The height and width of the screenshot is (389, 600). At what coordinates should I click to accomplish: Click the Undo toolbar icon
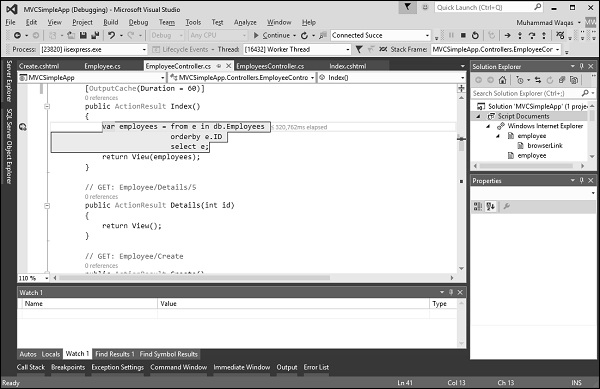point(111,35)
